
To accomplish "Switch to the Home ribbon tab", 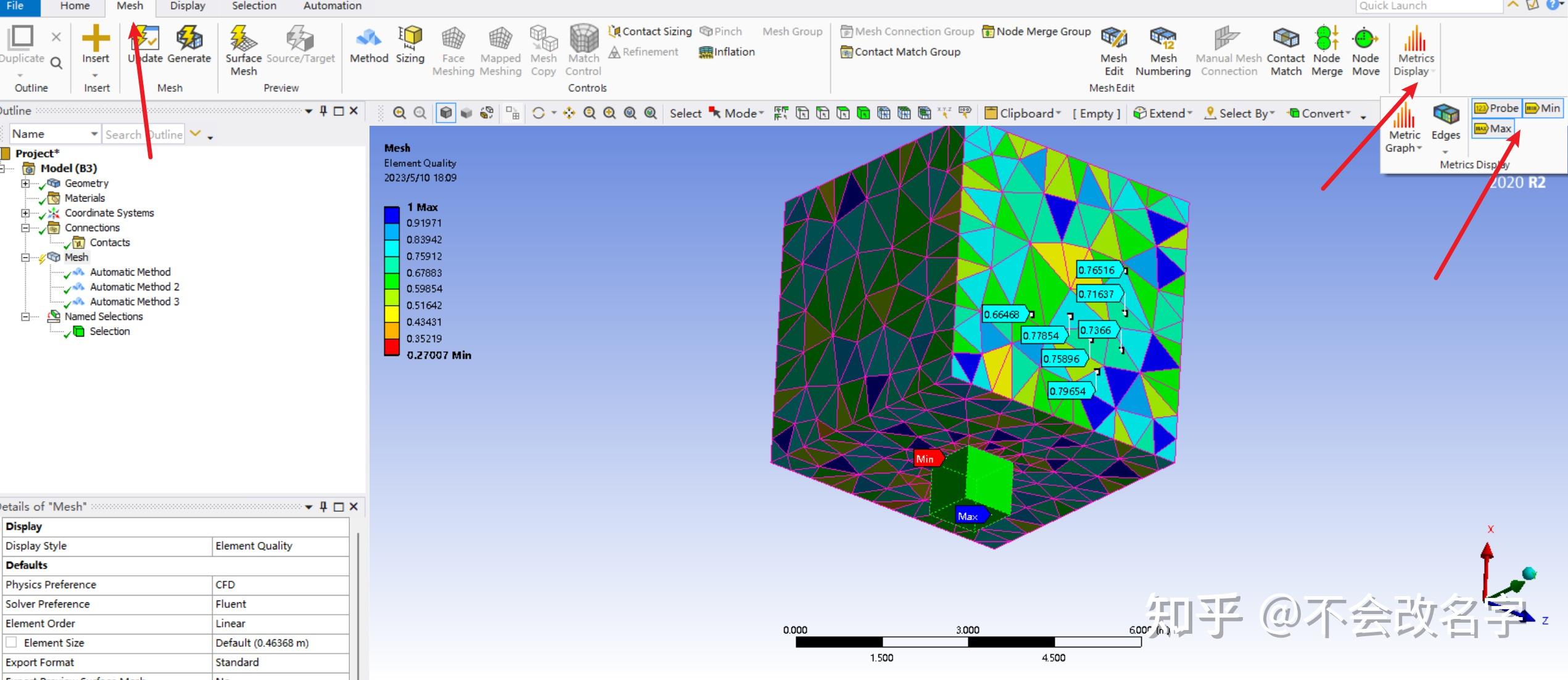I will point(75,6).
